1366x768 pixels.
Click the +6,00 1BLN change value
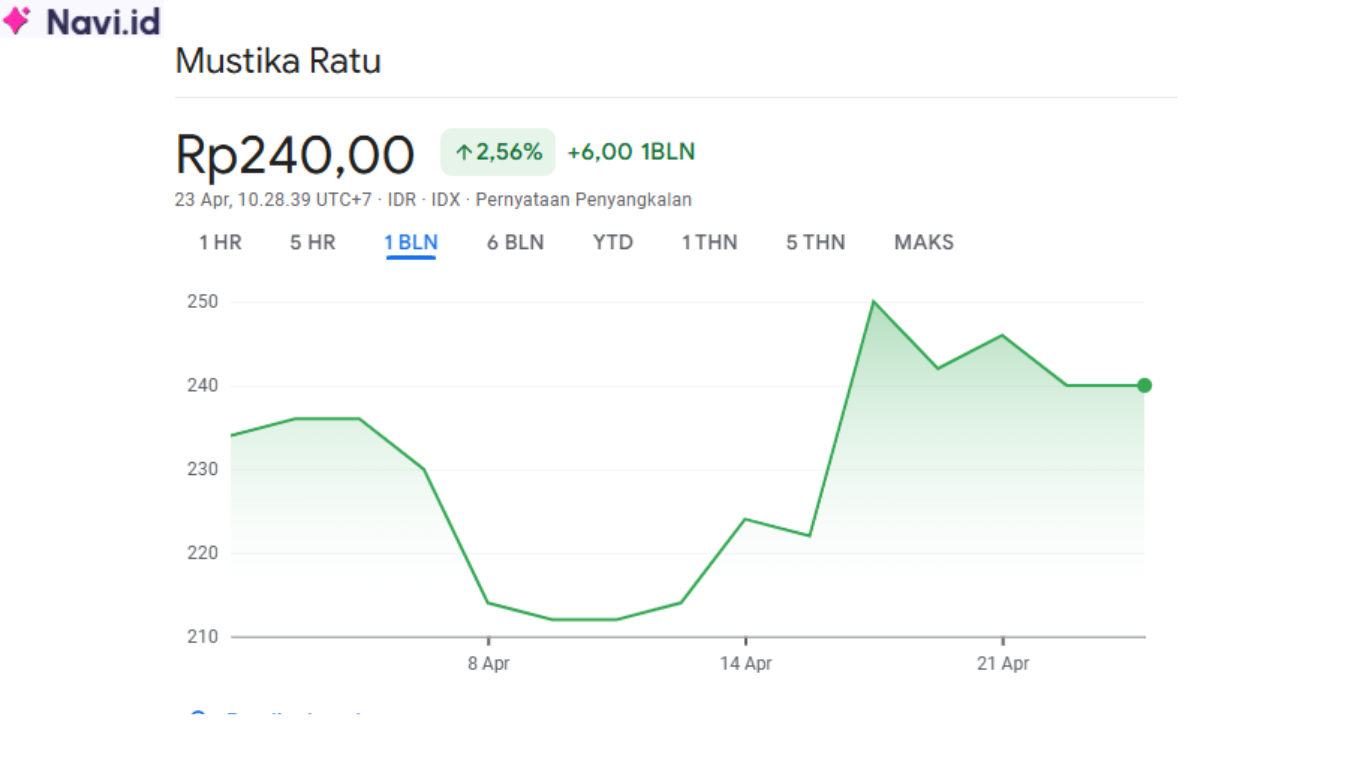[631, 152]
